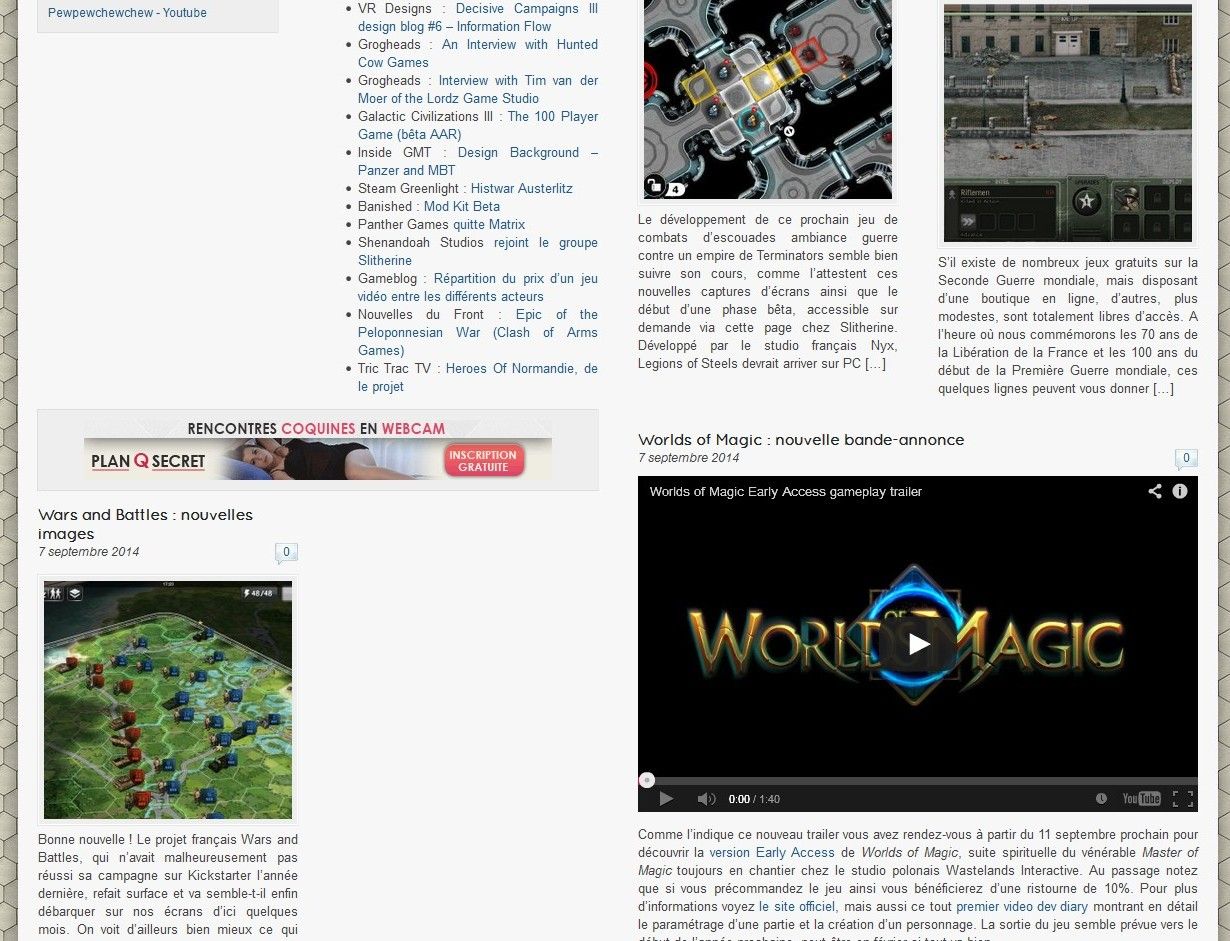
Task: Open the quitte Matrix link
Action: click(488, 224)
